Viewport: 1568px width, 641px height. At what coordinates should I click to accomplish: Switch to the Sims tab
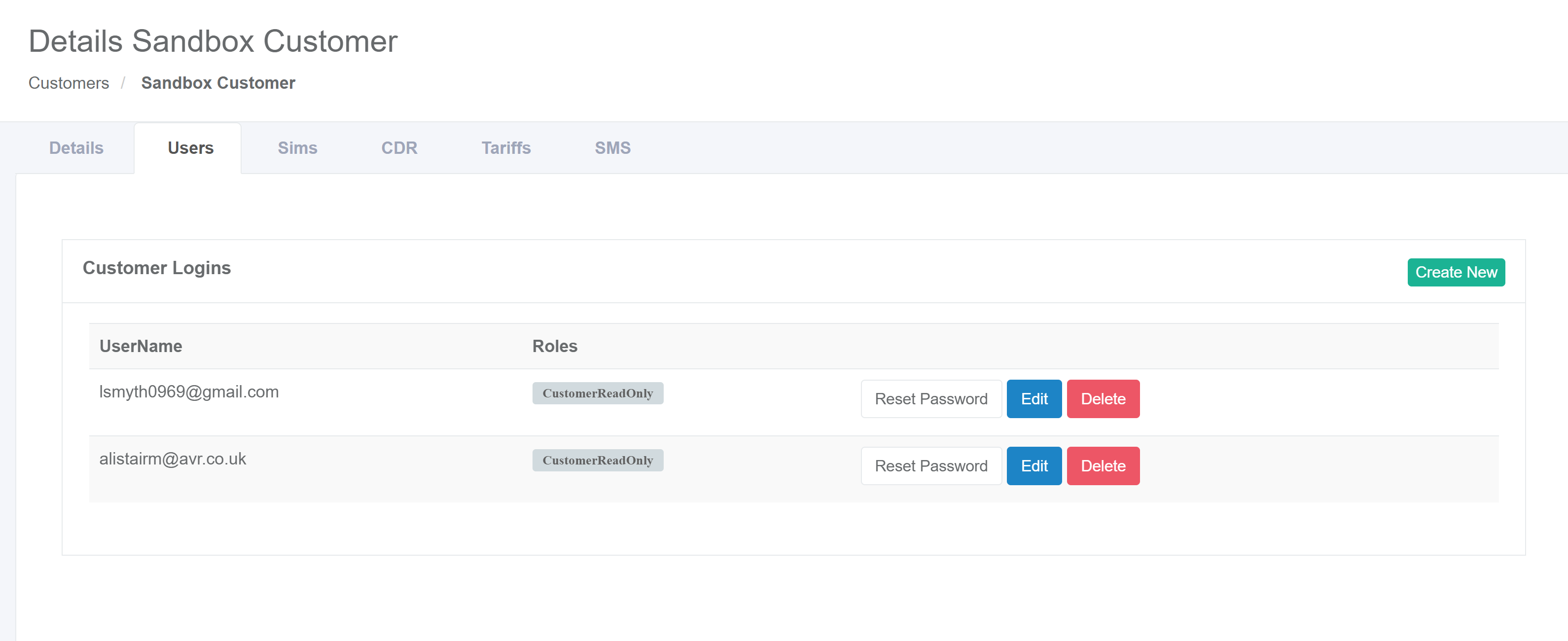coord(297,148)
